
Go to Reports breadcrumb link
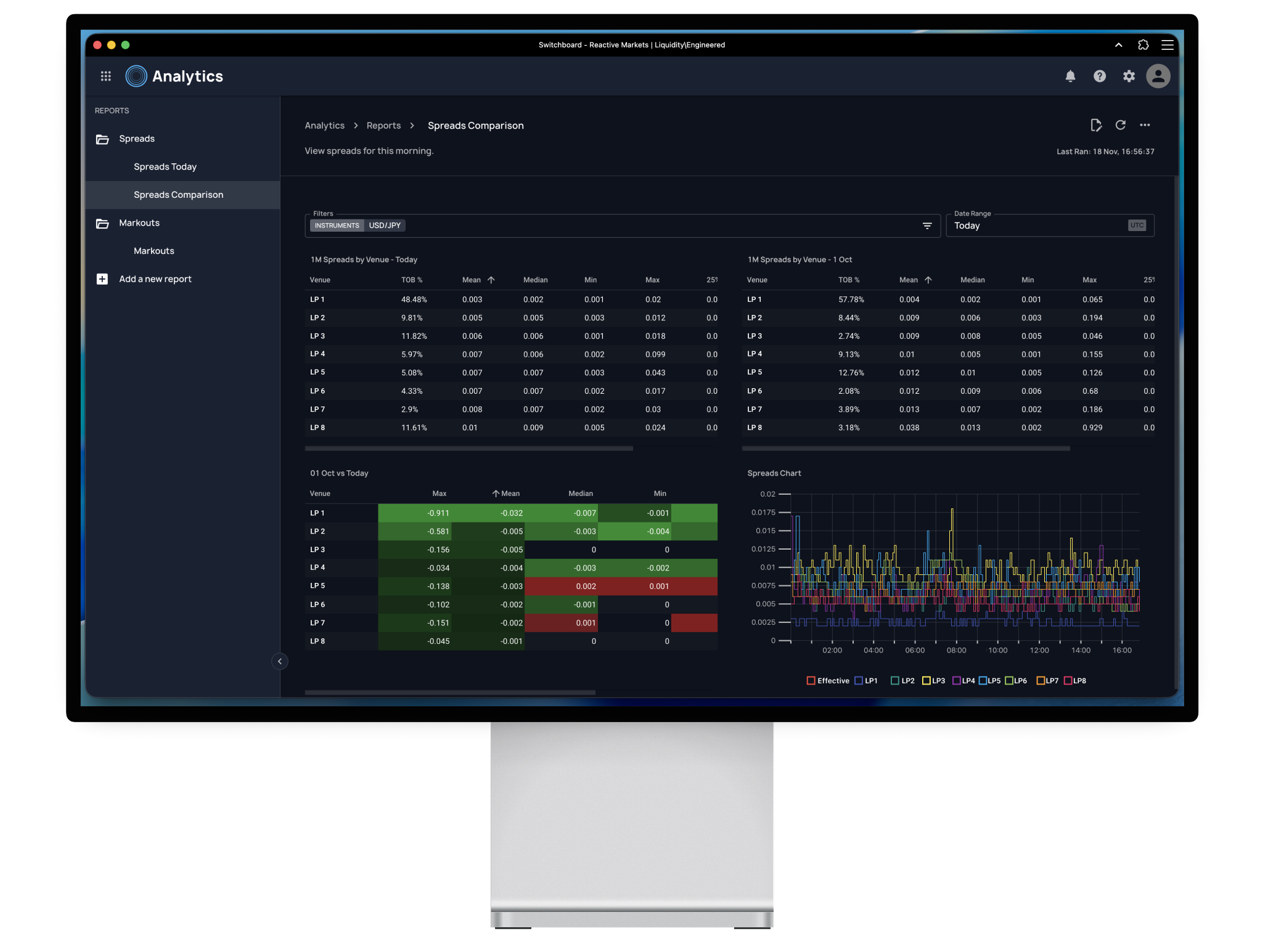tap(383, 126)
